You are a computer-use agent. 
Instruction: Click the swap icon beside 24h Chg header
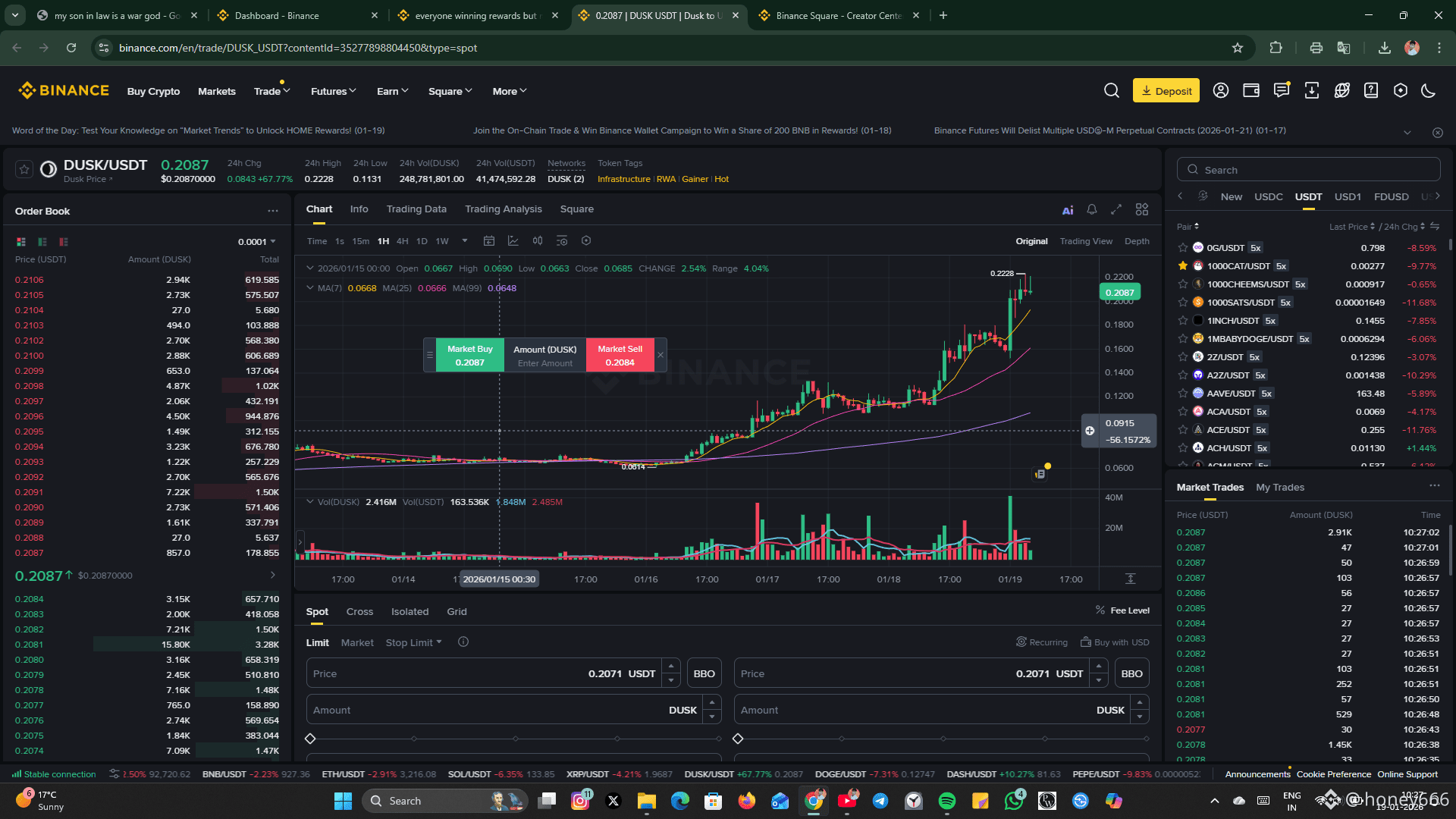(1435, 227)
